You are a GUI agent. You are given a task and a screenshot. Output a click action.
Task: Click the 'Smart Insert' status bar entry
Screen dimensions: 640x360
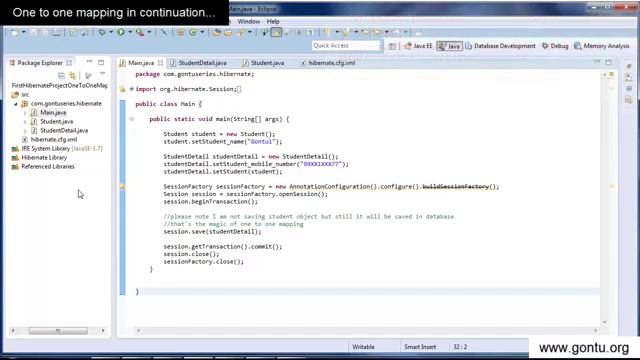point(420,347)
